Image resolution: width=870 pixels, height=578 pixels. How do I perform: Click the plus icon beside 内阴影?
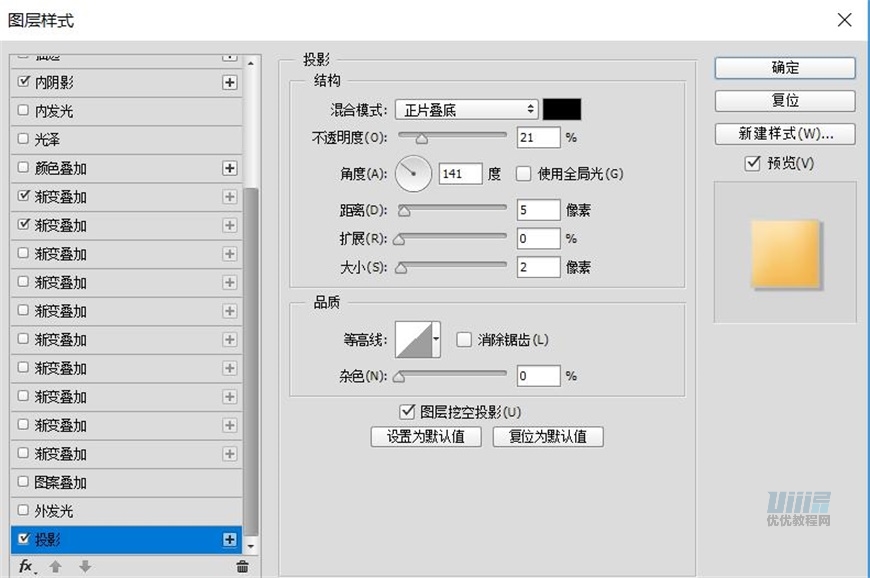pos(230,83)
